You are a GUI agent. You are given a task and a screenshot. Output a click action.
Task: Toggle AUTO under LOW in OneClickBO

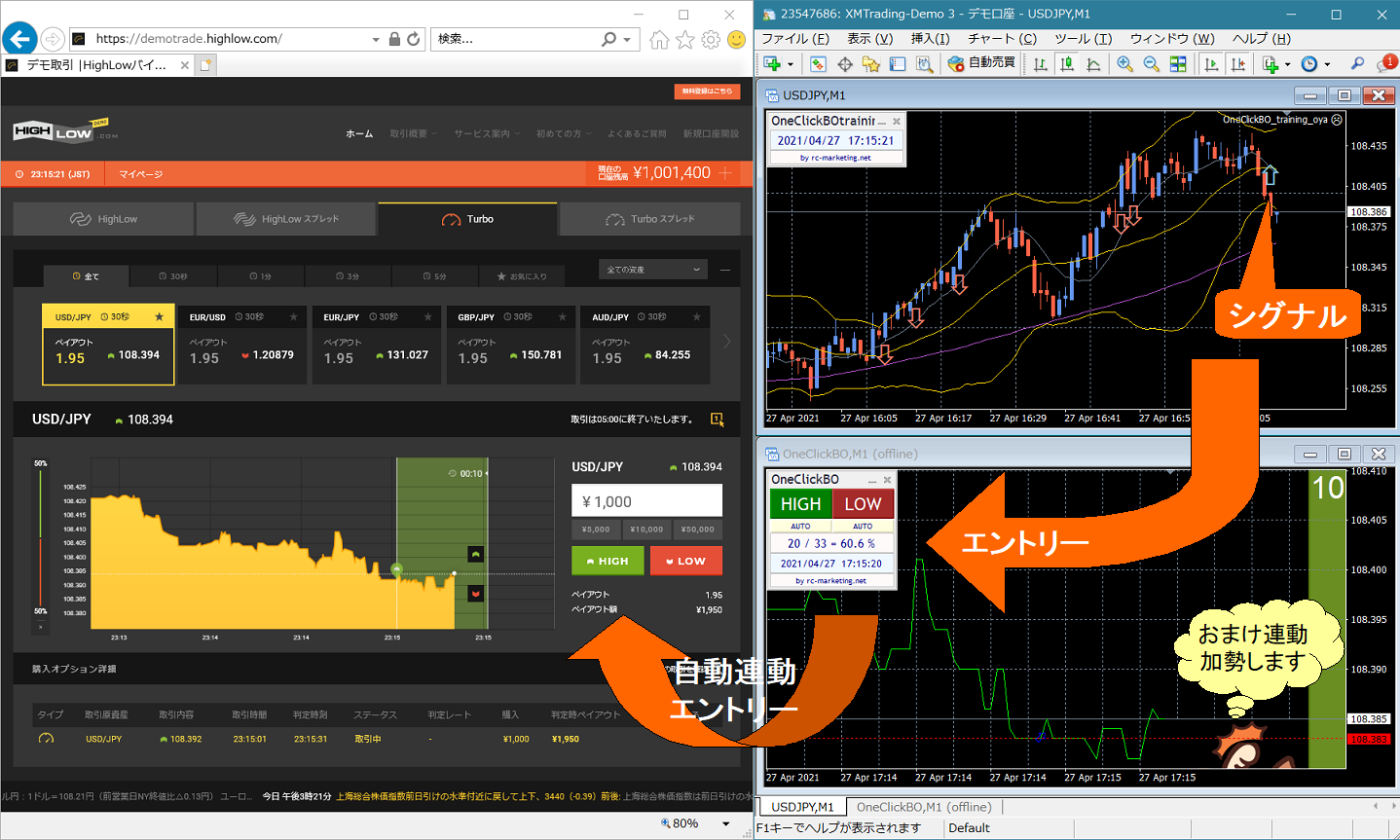(863, 526)
